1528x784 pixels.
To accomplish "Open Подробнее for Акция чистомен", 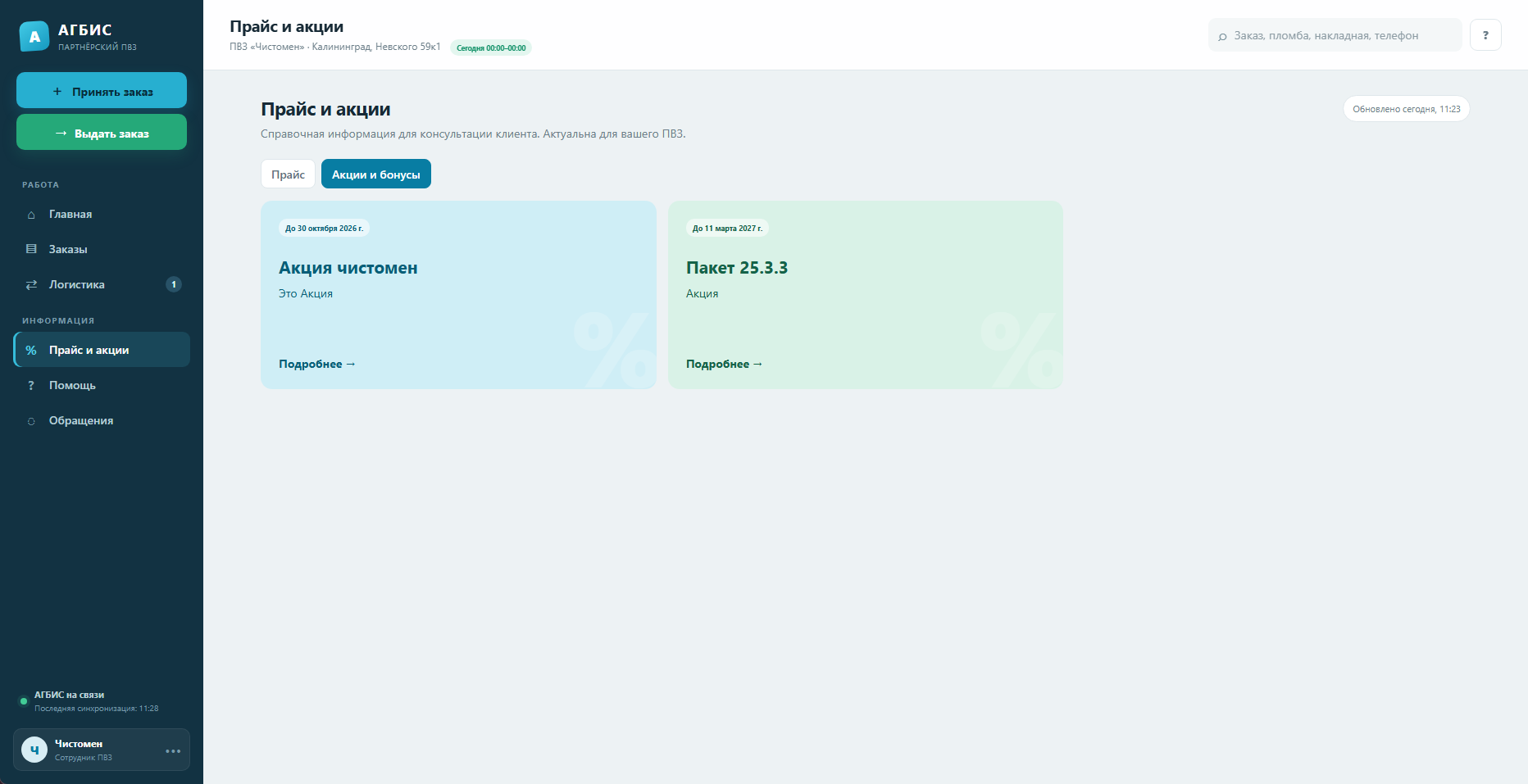I will pos(317,364).
